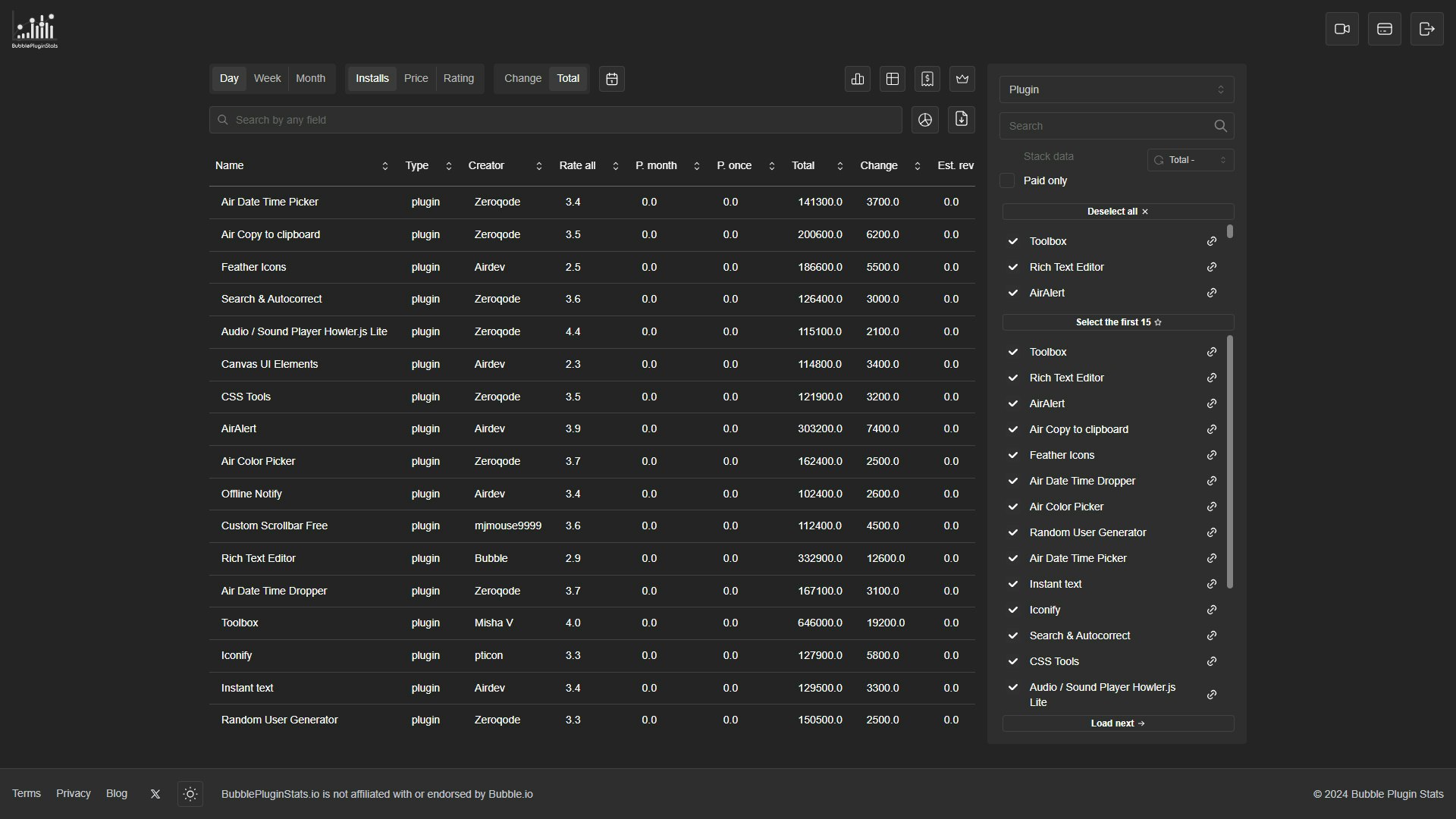The height and width of the screenshot is (819, 1456).
Task: Click the pie chart icon beside search
Action: [925, 120]
